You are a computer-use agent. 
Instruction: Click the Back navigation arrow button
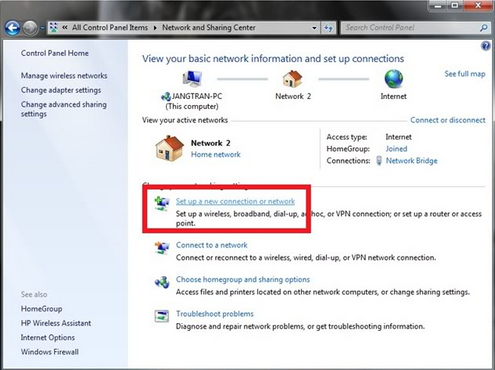click(x=12, y=28)
